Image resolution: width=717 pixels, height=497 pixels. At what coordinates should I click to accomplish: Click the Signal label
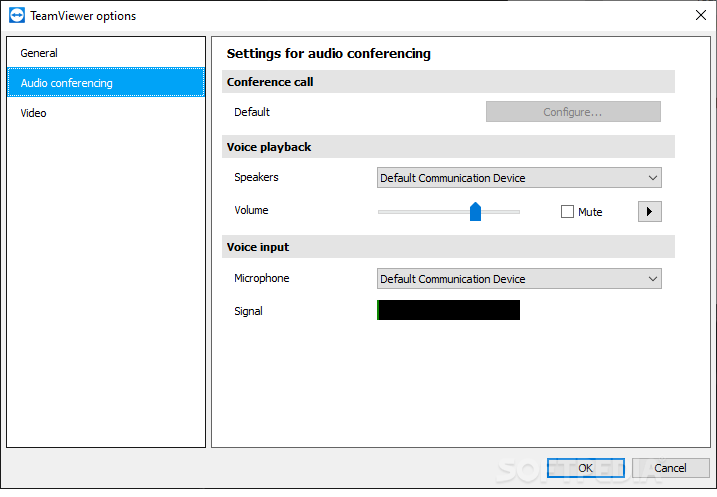click(248, 311)
